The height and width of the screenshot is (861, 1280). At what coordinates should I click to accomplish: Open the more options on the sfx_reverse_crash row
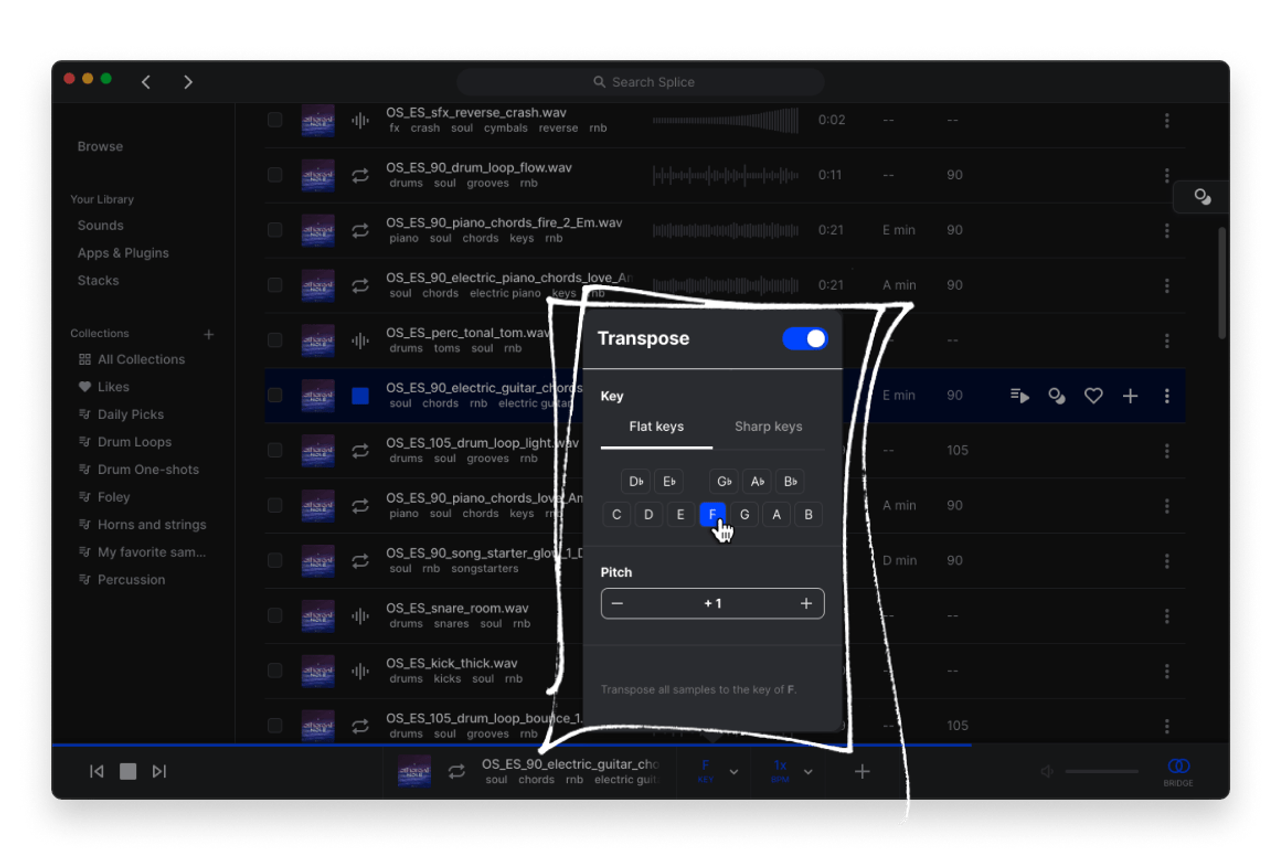(1167, 121)
